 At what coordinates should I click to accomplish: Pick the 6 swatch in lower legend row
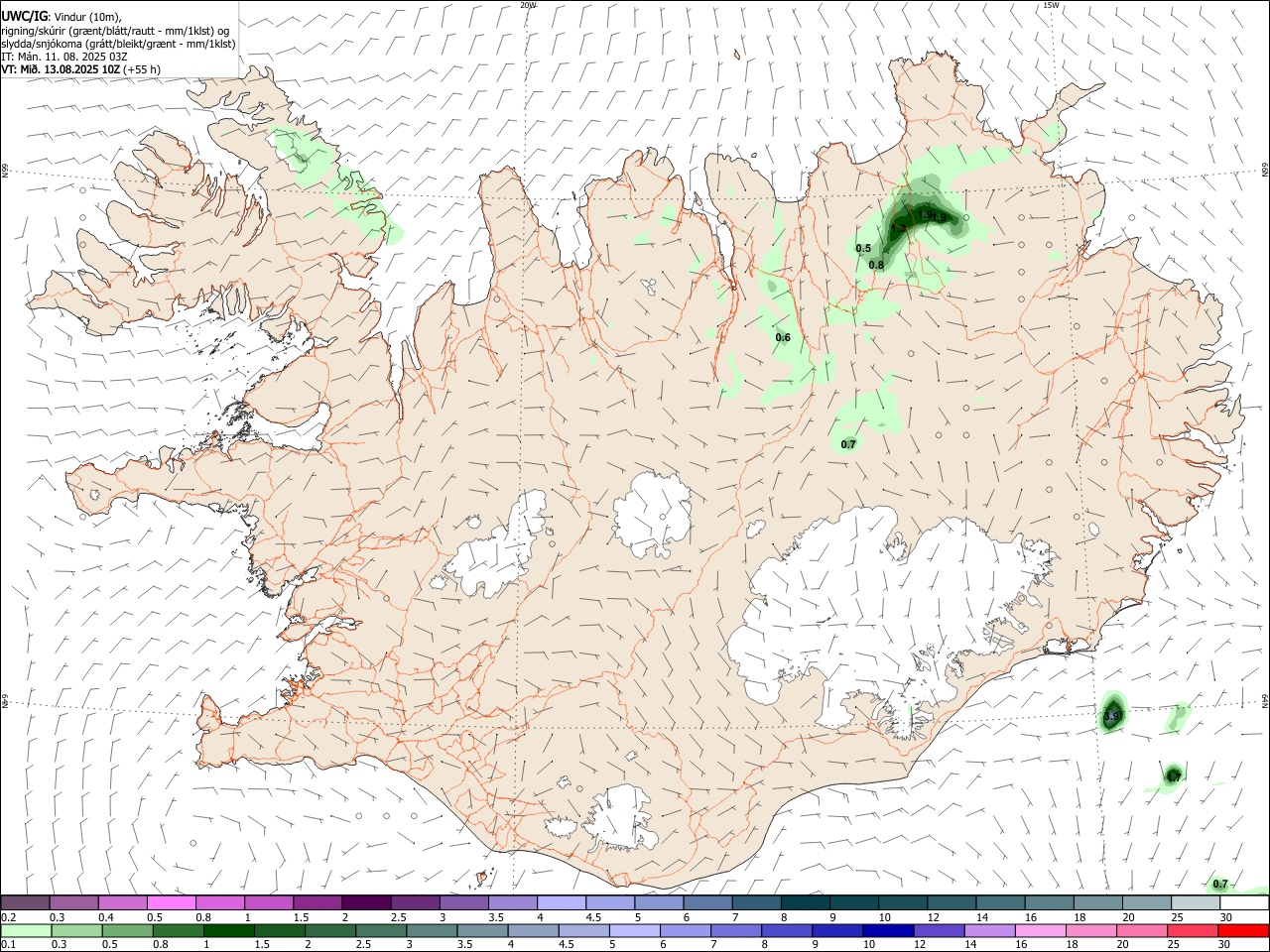[x=686, y=930]
